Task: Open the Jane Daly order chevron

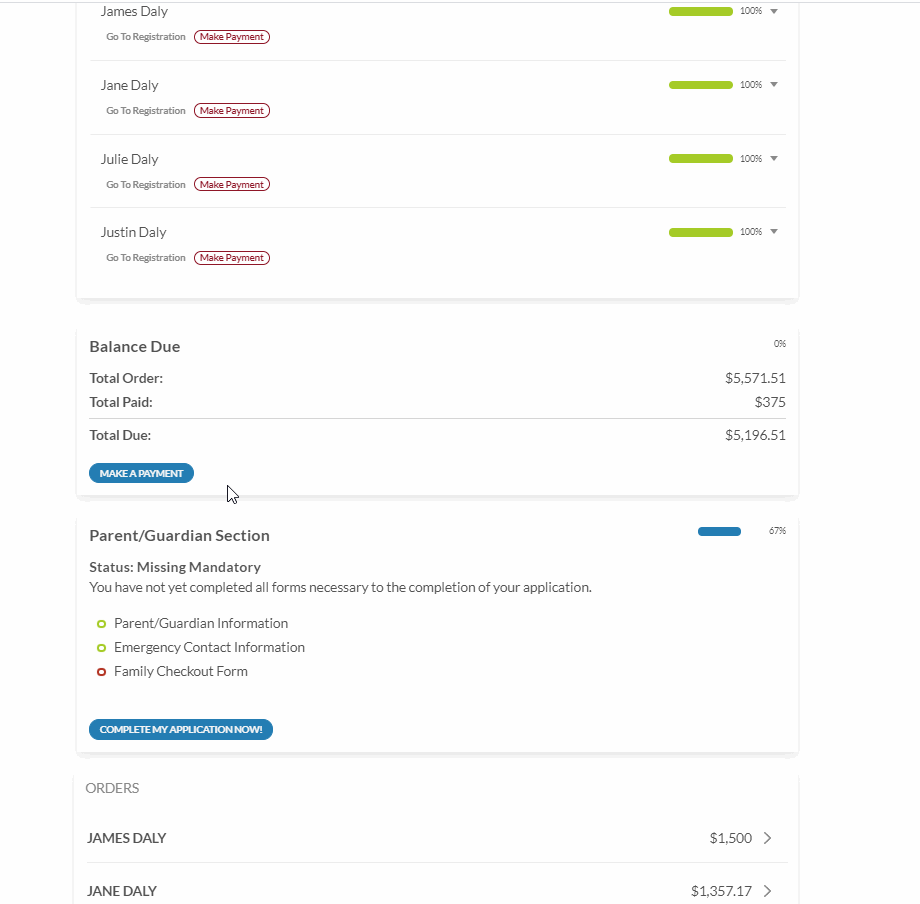Action: [767, 891]
